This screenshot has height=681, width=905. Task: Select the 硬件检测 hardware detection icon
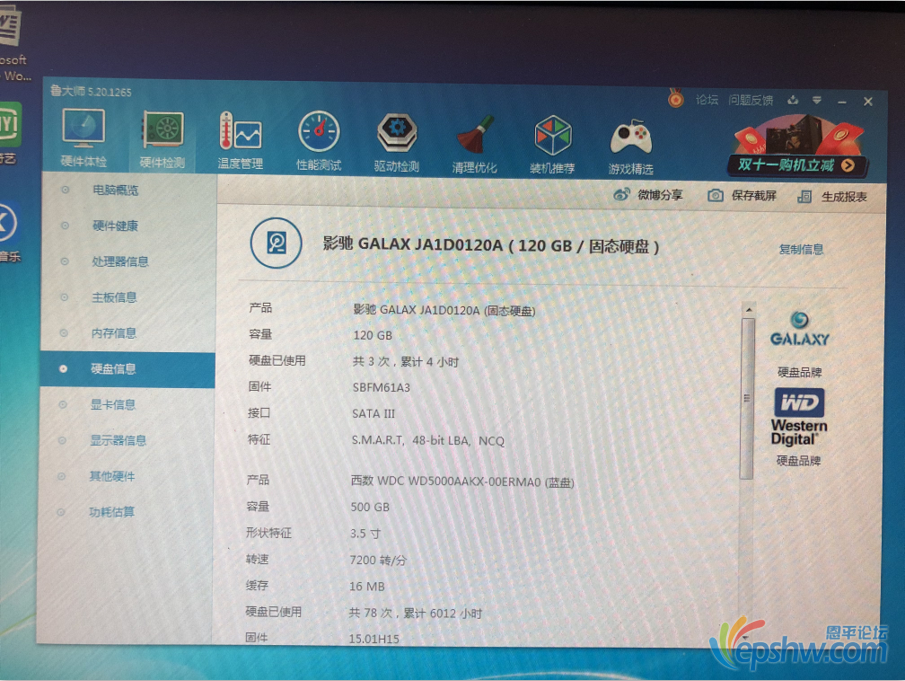163,139
